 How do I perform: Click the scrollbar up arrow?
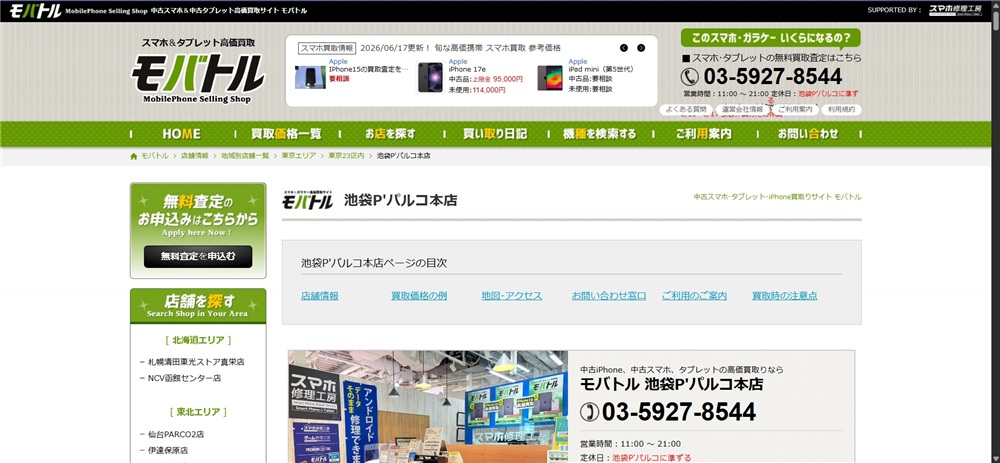(994, 6)
